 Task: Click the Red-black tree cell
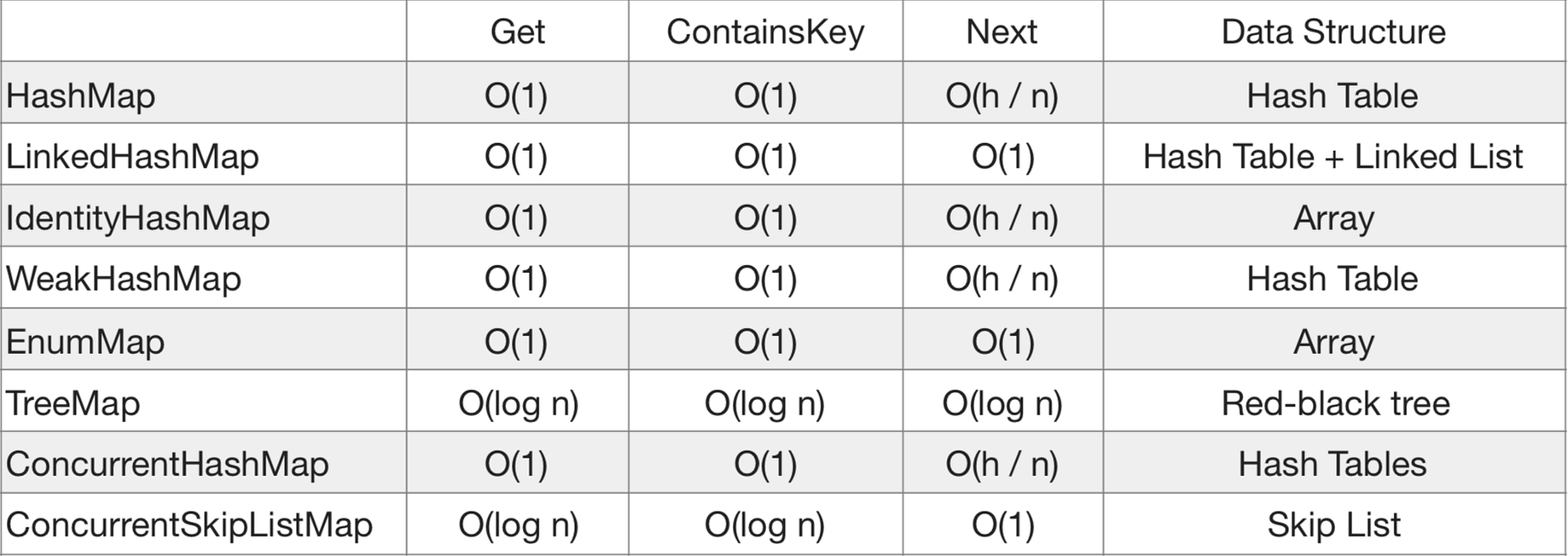1334,403
